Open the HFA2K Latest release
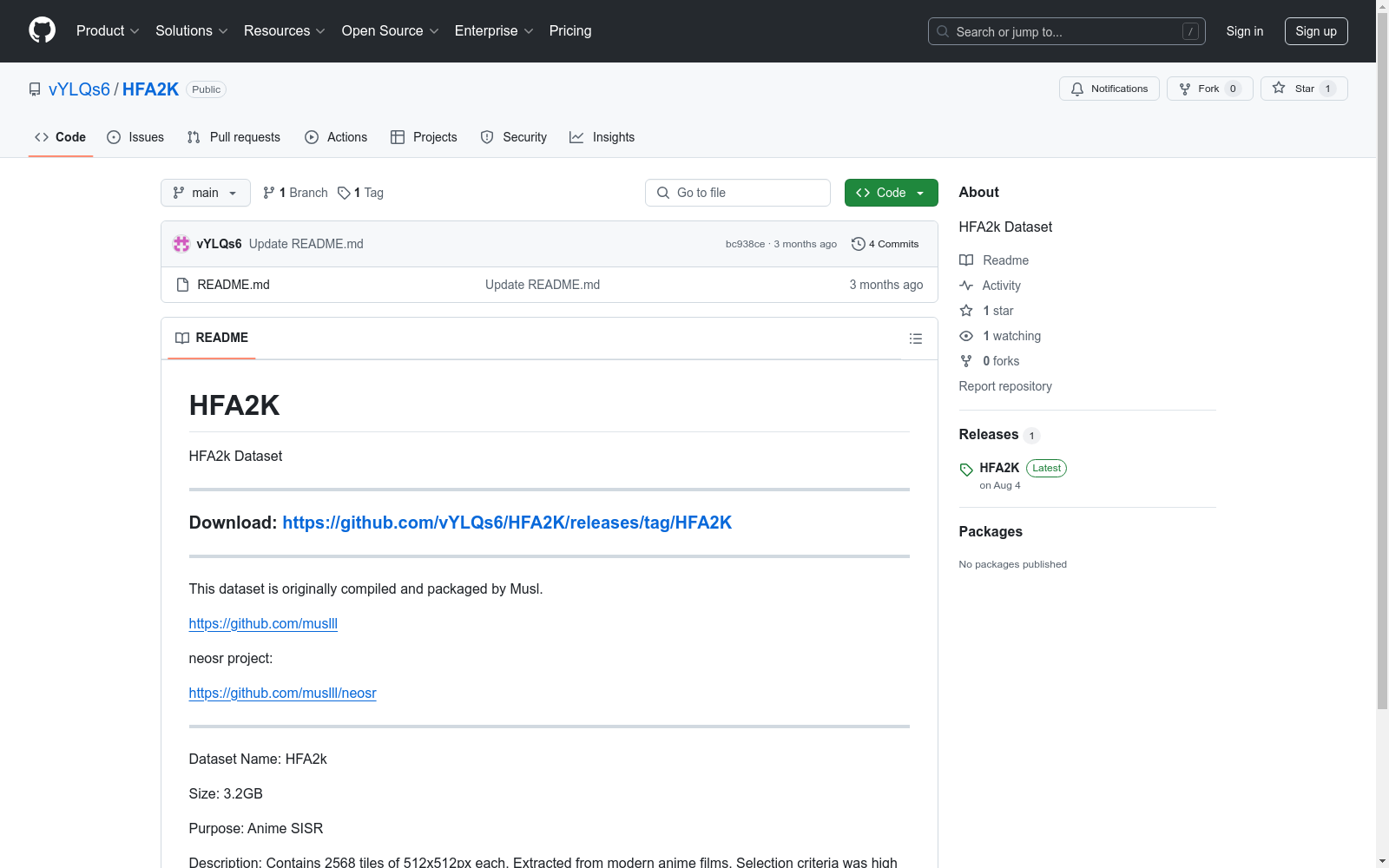The height and width of the screenshot is (868, 1389). pyautogui.click(x=1000, y=468)
